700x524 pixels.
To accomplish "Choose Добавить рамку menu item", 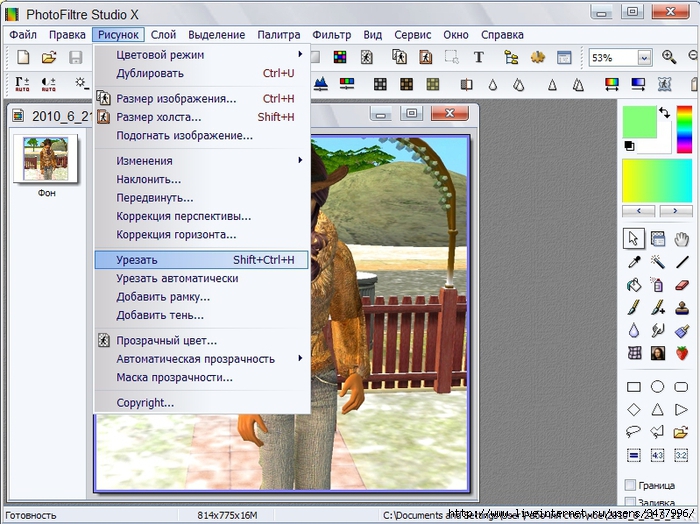I will click(x=201, y=297).
